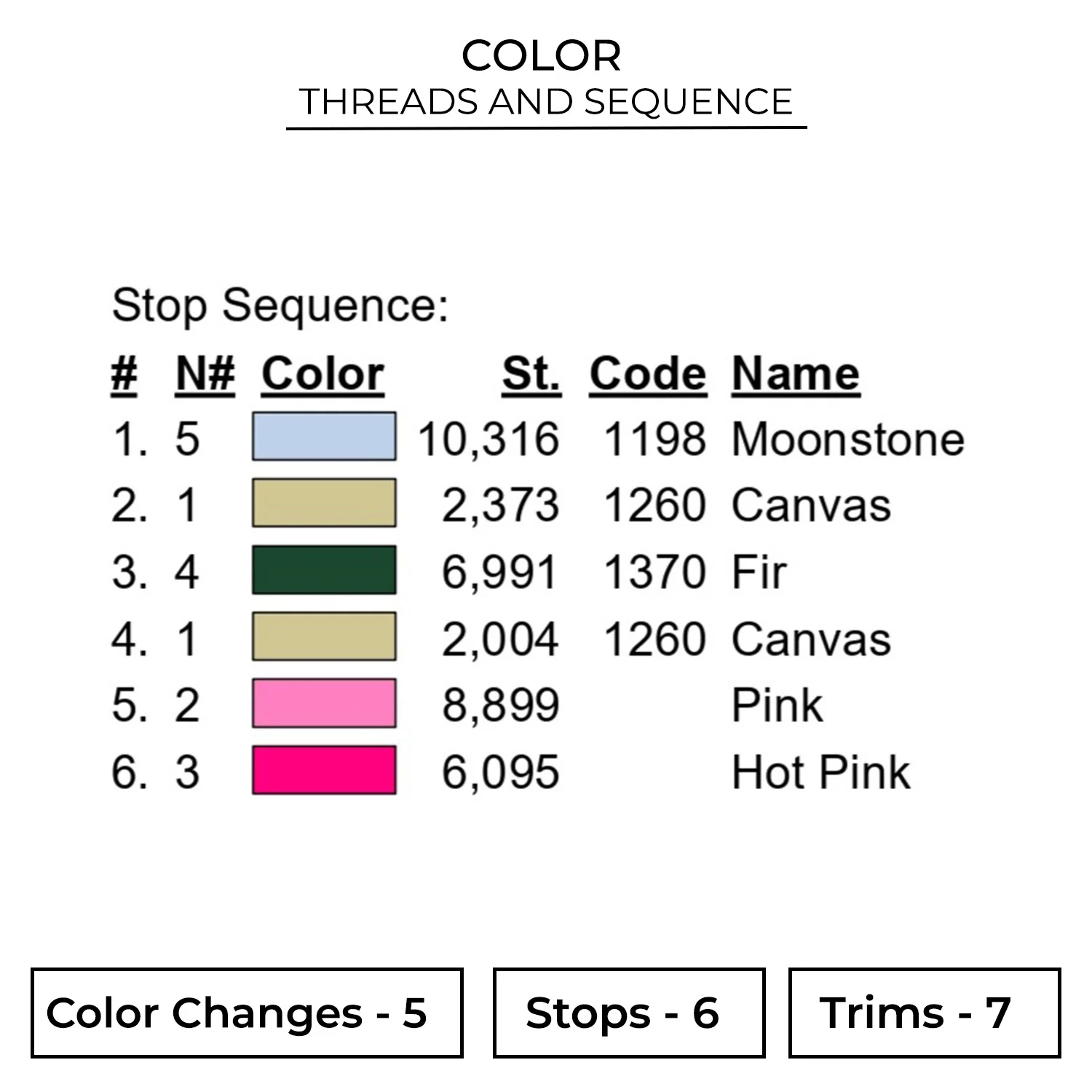
Task: Select the Fir dark green color swatch
Action: click(324, 570)
